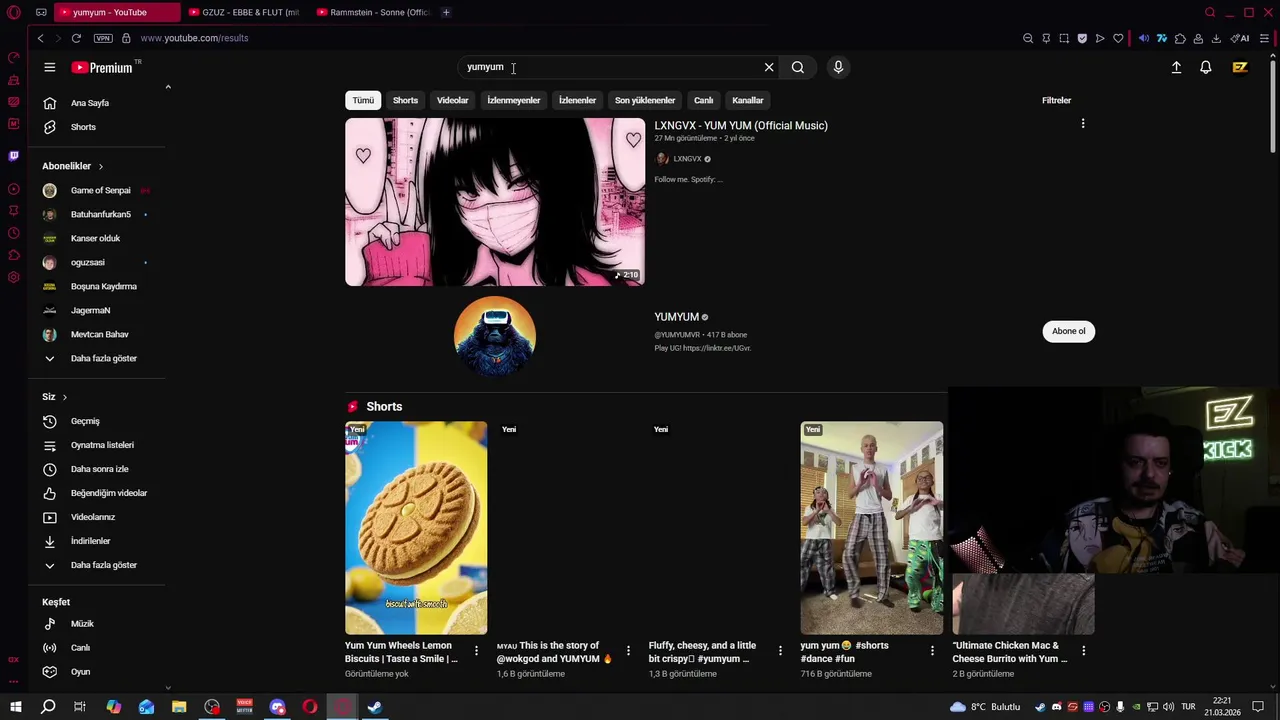Expand the Abonelikler section arrow
Image resolution: width=1280 pixels, height=720 pixels.
coord(100,166)
